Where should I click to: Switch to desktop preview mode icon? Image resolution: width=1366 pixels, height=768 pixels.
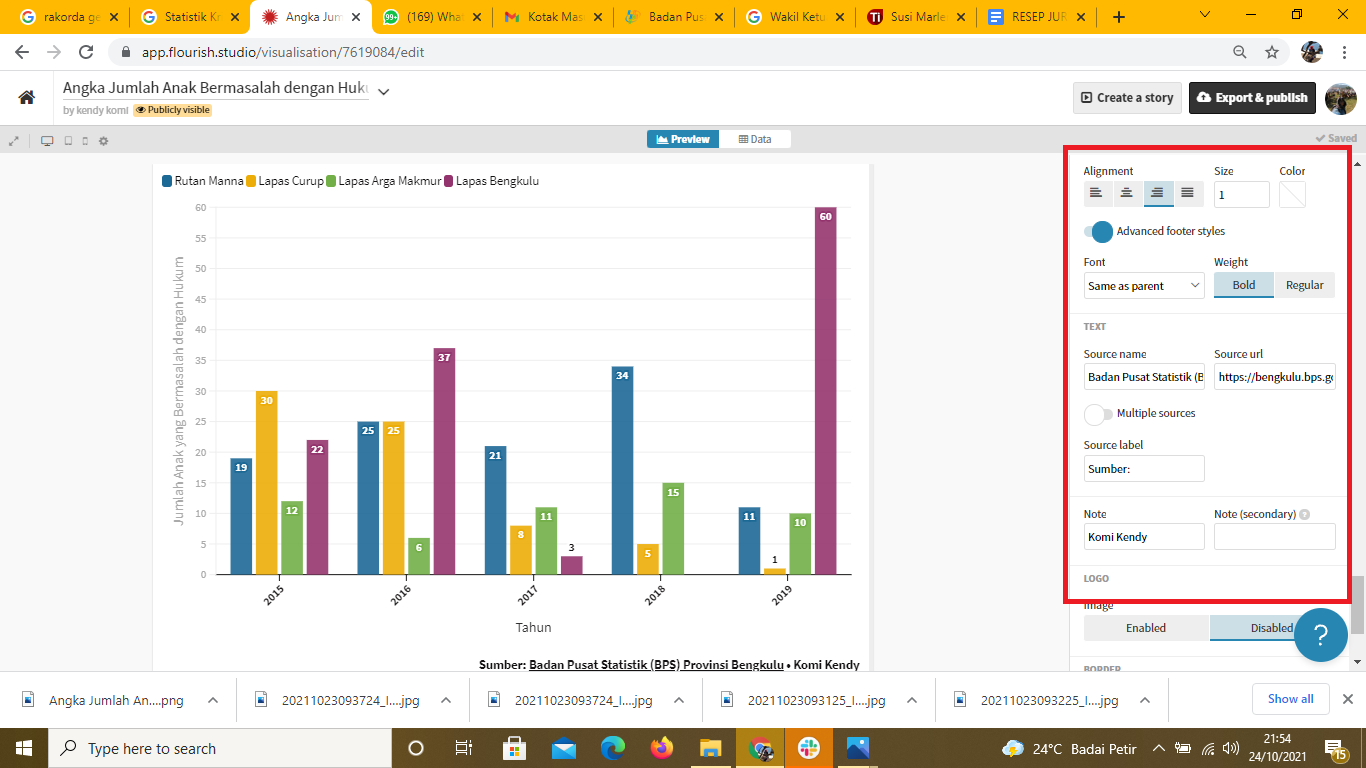[x=47, y=141]
